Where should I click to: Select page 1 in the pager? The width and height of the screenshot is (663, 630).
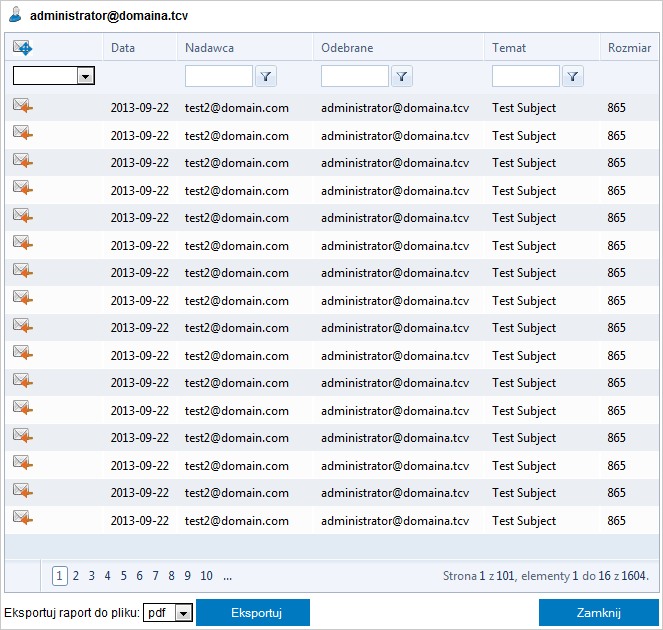tap(60, 576)
